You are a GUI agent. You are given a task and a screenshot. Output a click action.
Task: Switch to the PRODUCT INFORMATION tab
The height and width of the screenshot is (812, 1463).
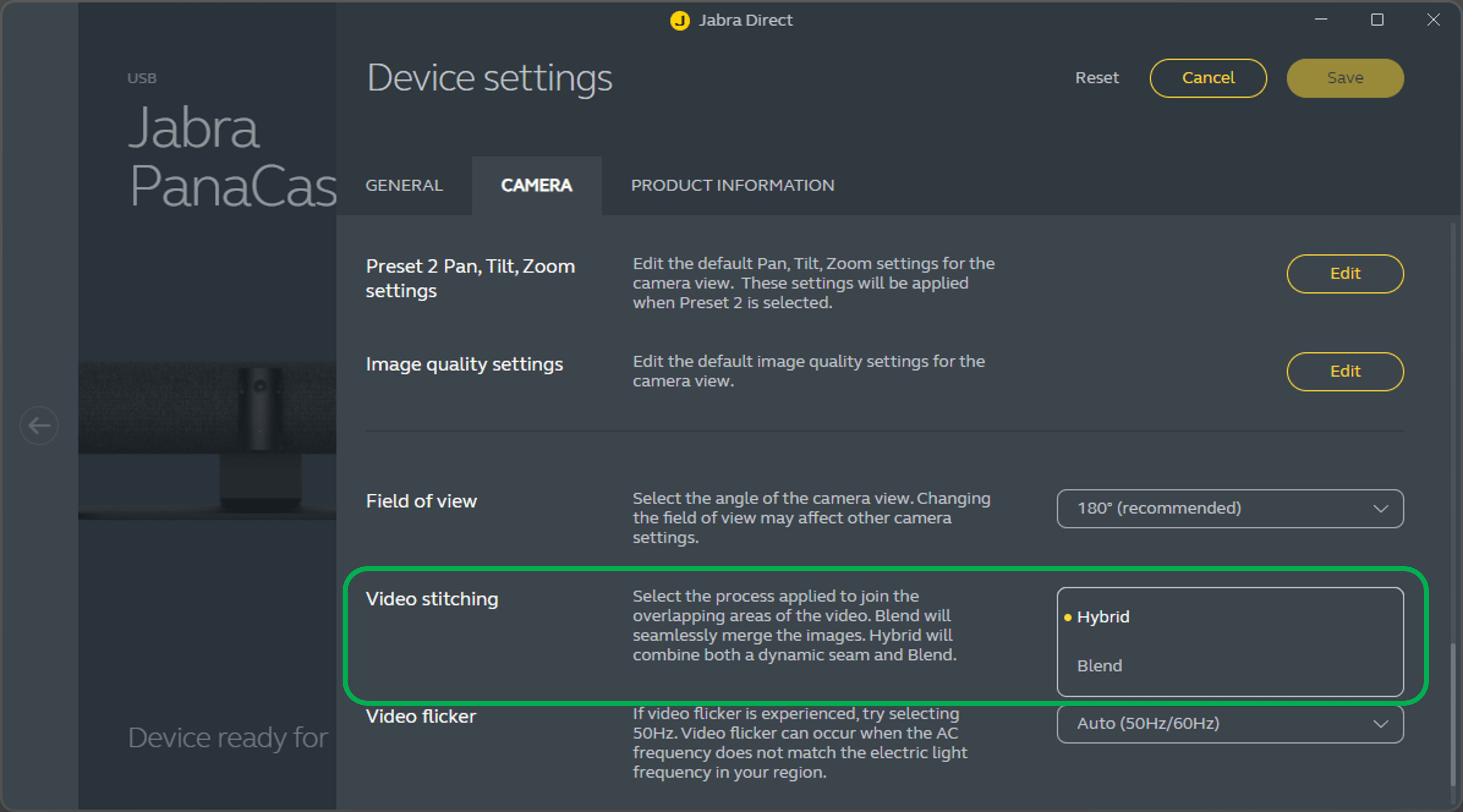tap(732, 186)
